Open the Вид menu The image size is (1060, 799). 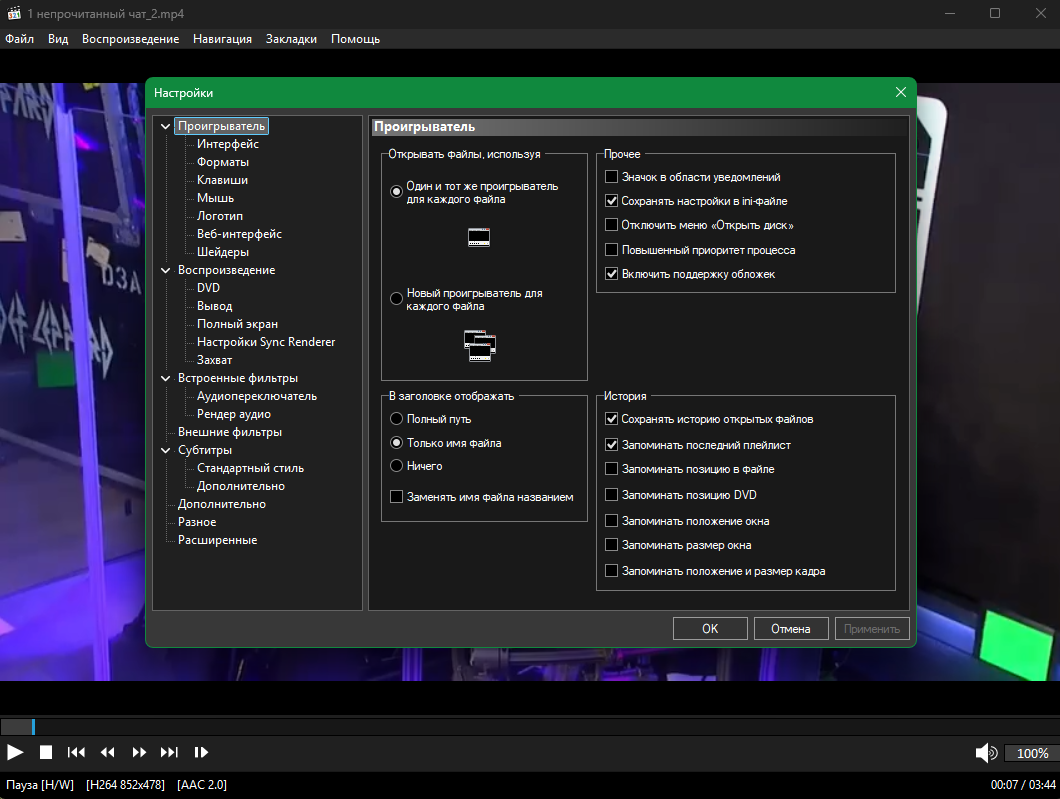pyautogui.click(x=58, y=39)
